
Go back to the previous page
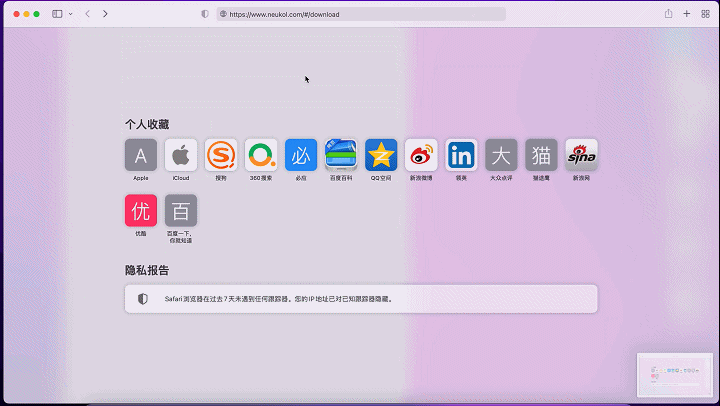coord(87,14)
